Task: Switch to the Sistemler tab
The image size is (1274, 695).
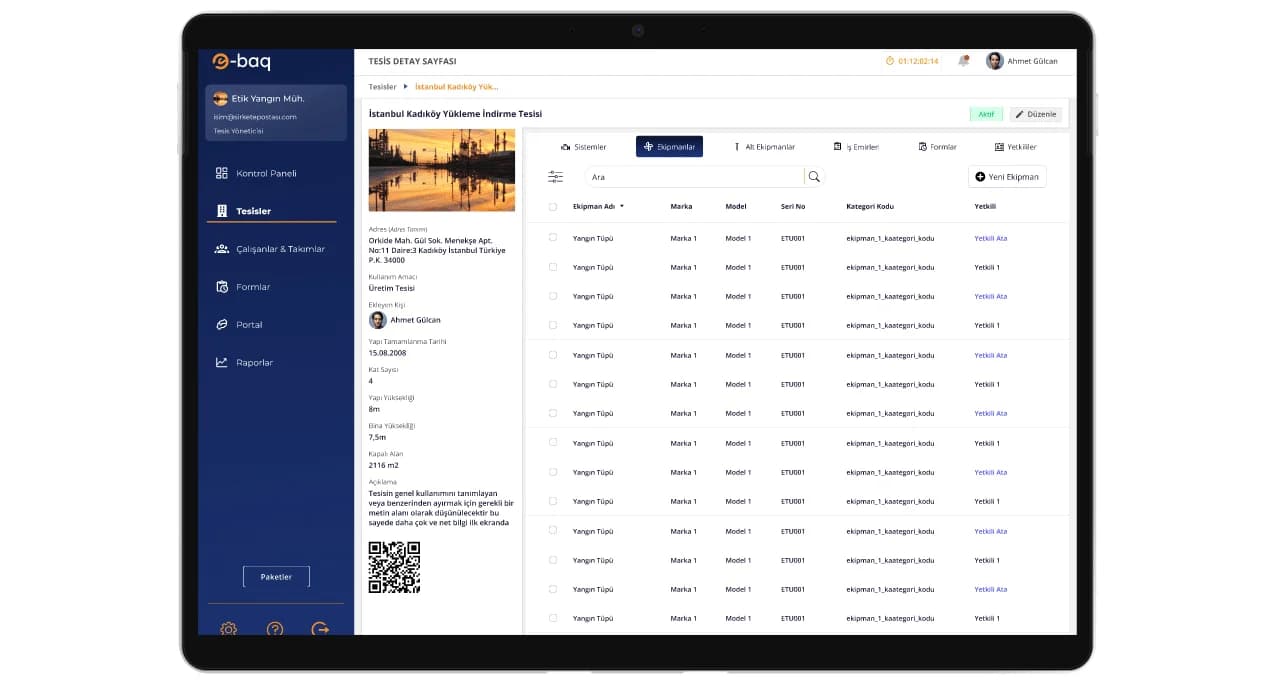Action: [x=583, y=147]
